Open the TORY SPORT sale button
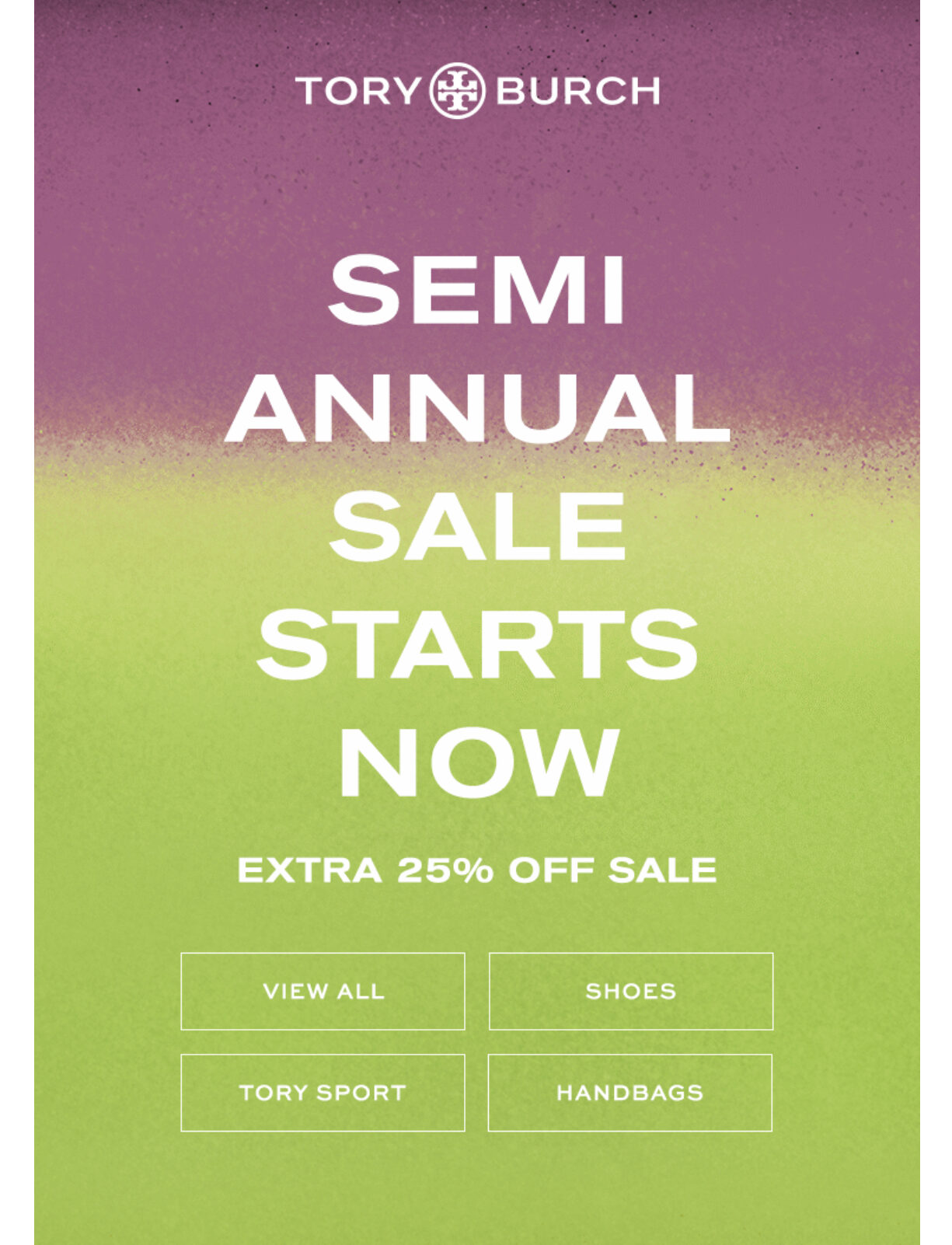This screenshot has height=1245, width=952. pos(323,1092)
